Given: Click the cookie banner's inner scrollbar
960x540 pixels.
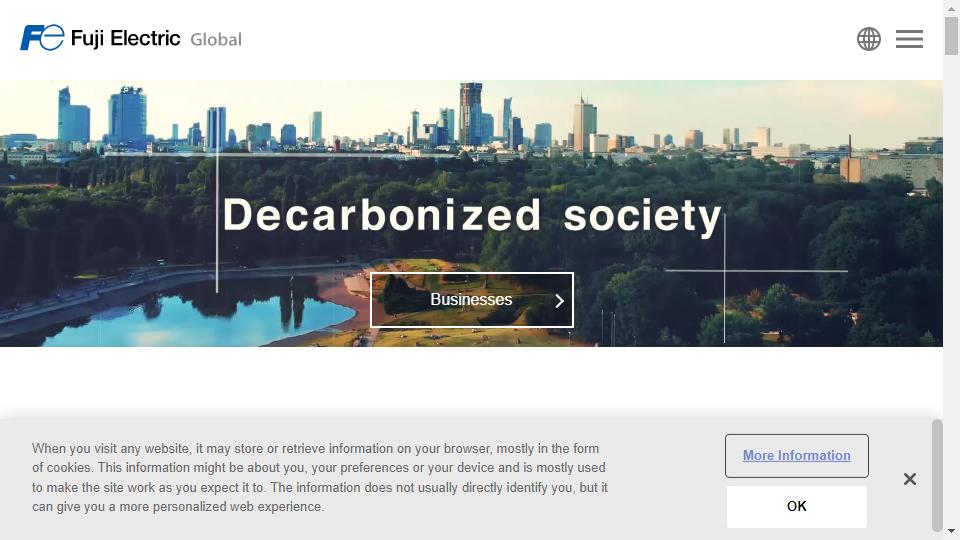Looking at the screenshot, I should pos(937,475).
